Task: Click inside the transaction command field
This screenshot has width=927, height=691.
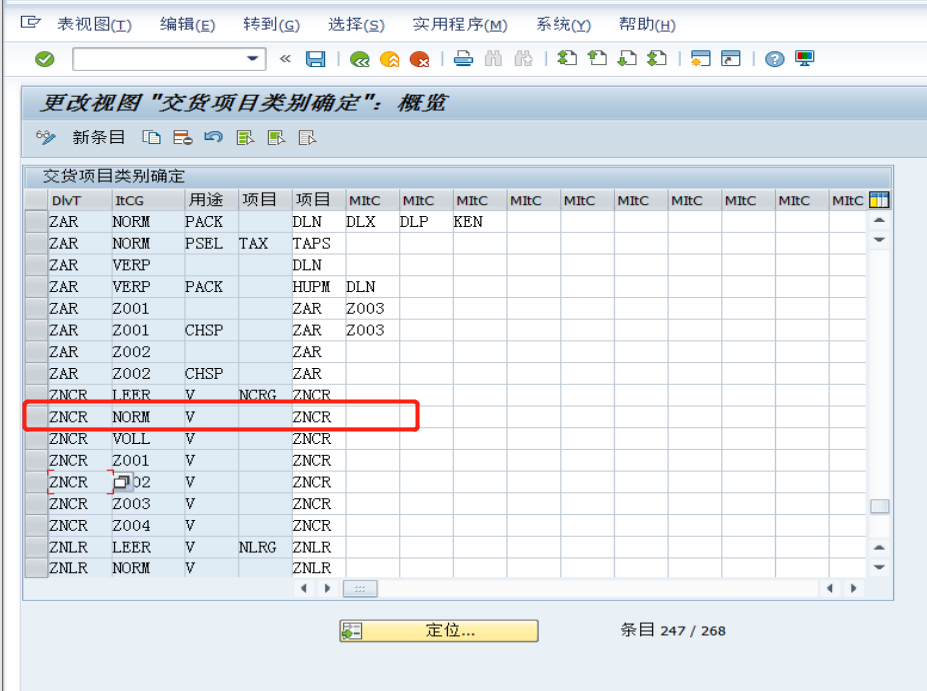Action: [160, 59]
